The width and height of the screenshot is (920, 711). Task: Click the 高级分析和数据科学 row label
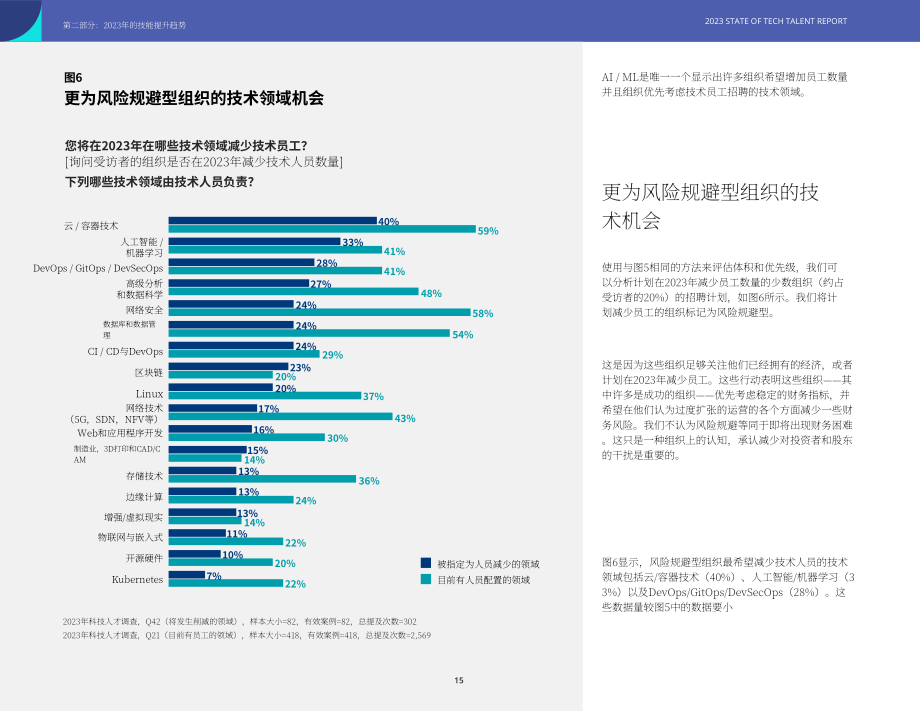pos(140,289)
